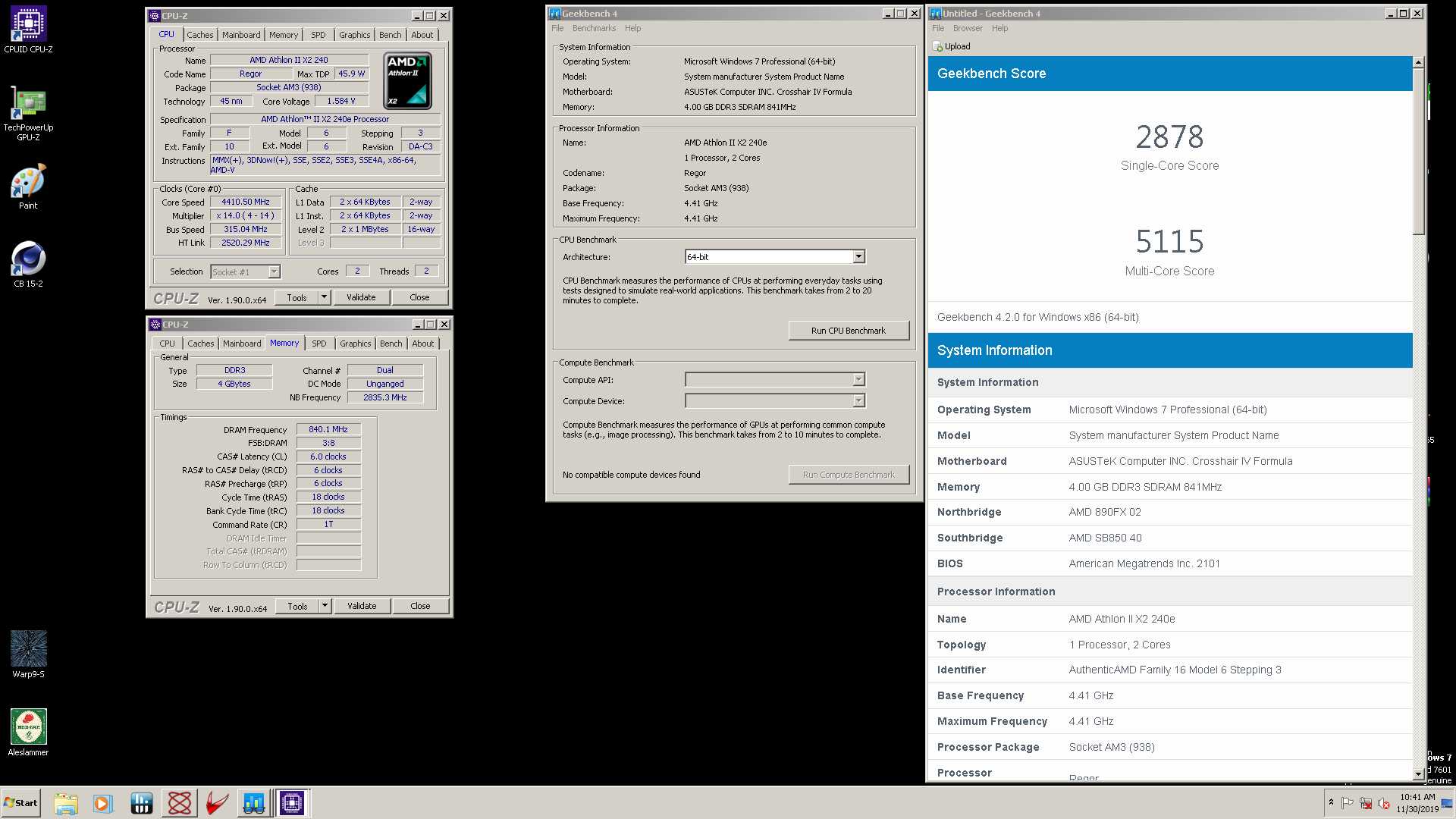Click the Geekbench 4 window title icon
This screenshot has width=1456, height=819.
(x=554, y=14)
